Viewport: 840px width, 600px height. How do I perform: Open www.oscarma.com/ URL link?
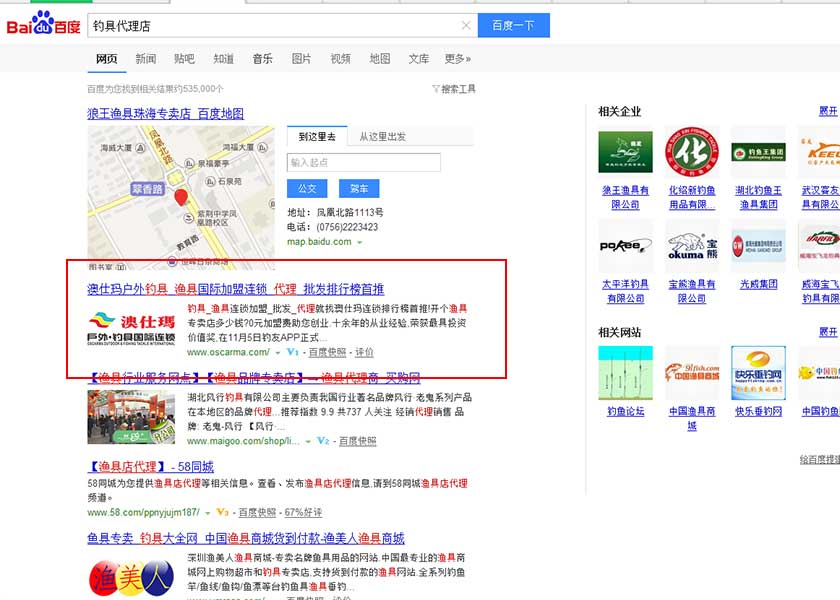pyautogui.click(x=228, y=352)
